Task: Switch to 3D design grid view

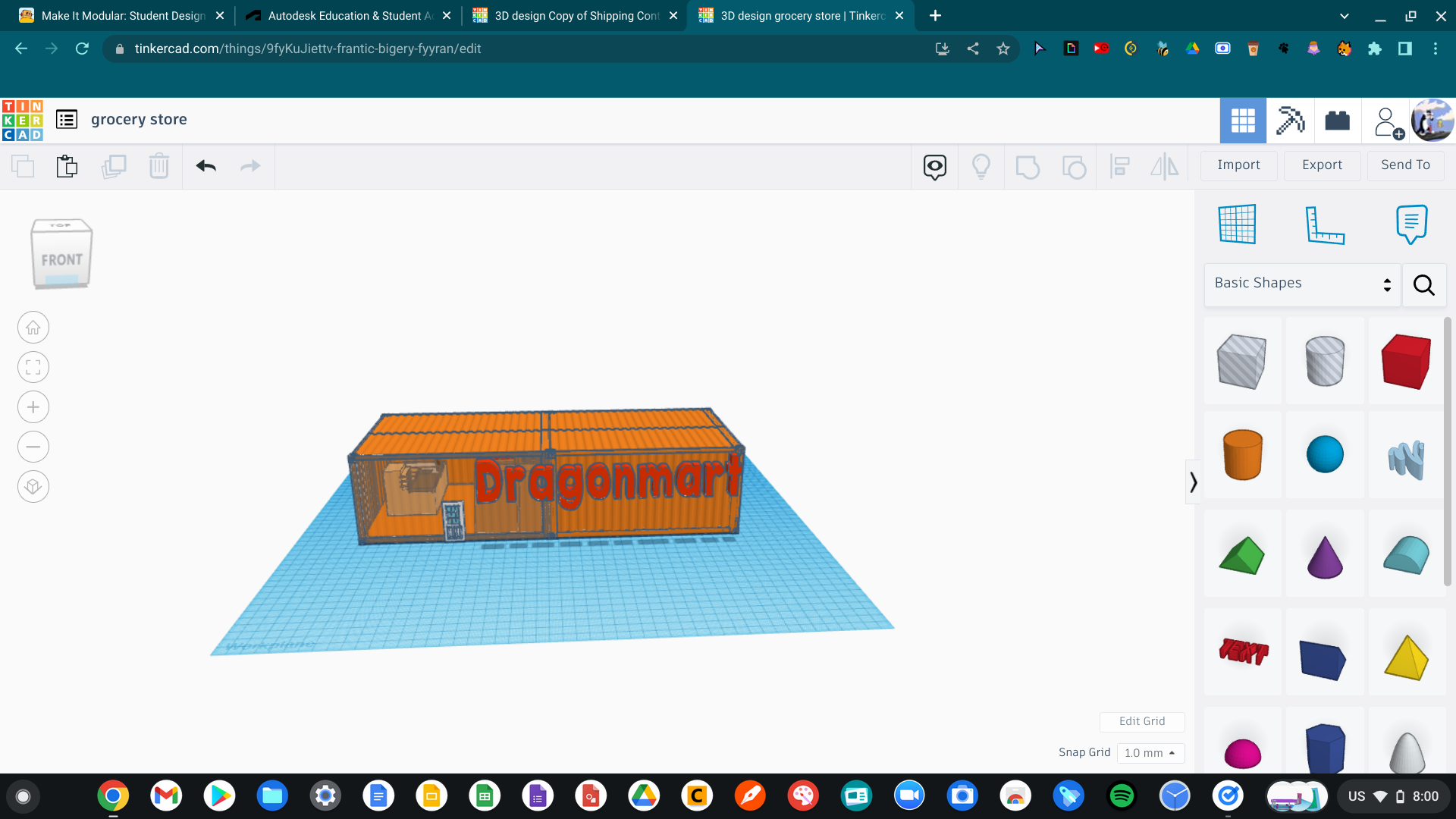Action: point(1243,121)
